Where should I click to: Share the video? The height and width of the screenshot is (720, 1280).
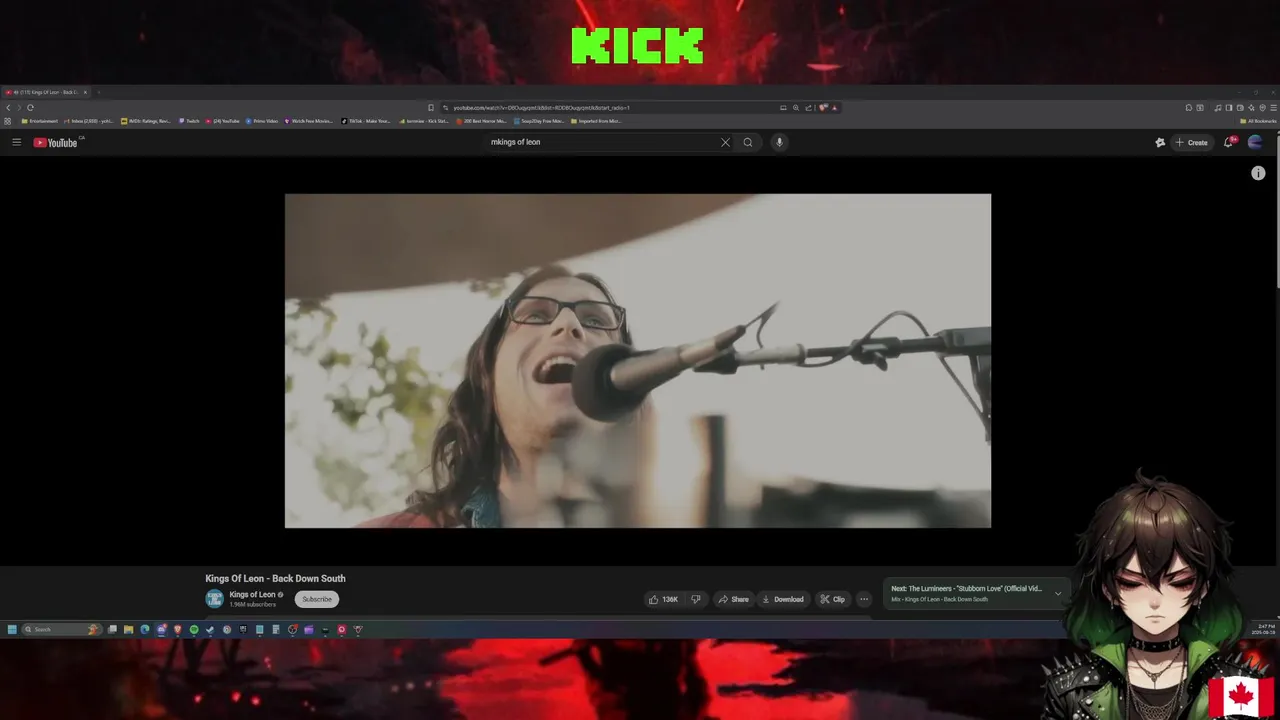coord(733,599)
